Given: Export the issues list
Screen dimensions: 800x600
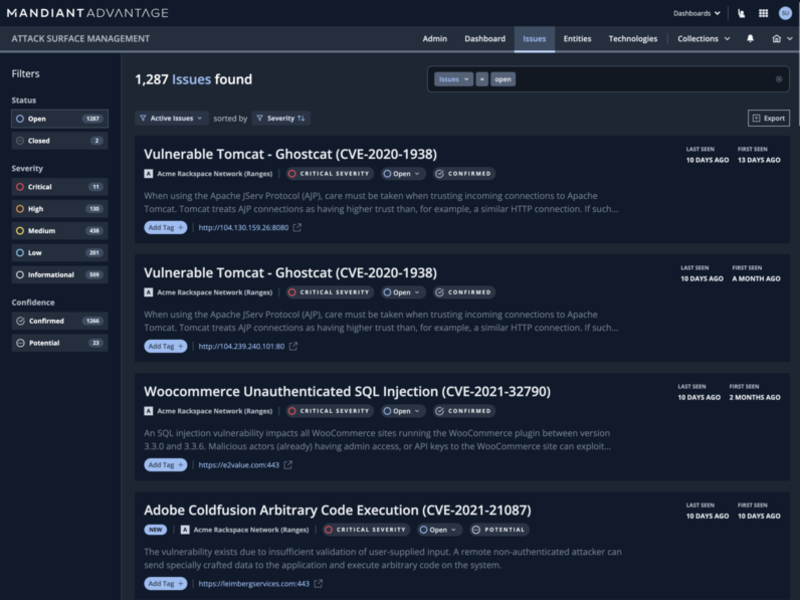Looking at the screenshot, I should [x=769, y=118].
